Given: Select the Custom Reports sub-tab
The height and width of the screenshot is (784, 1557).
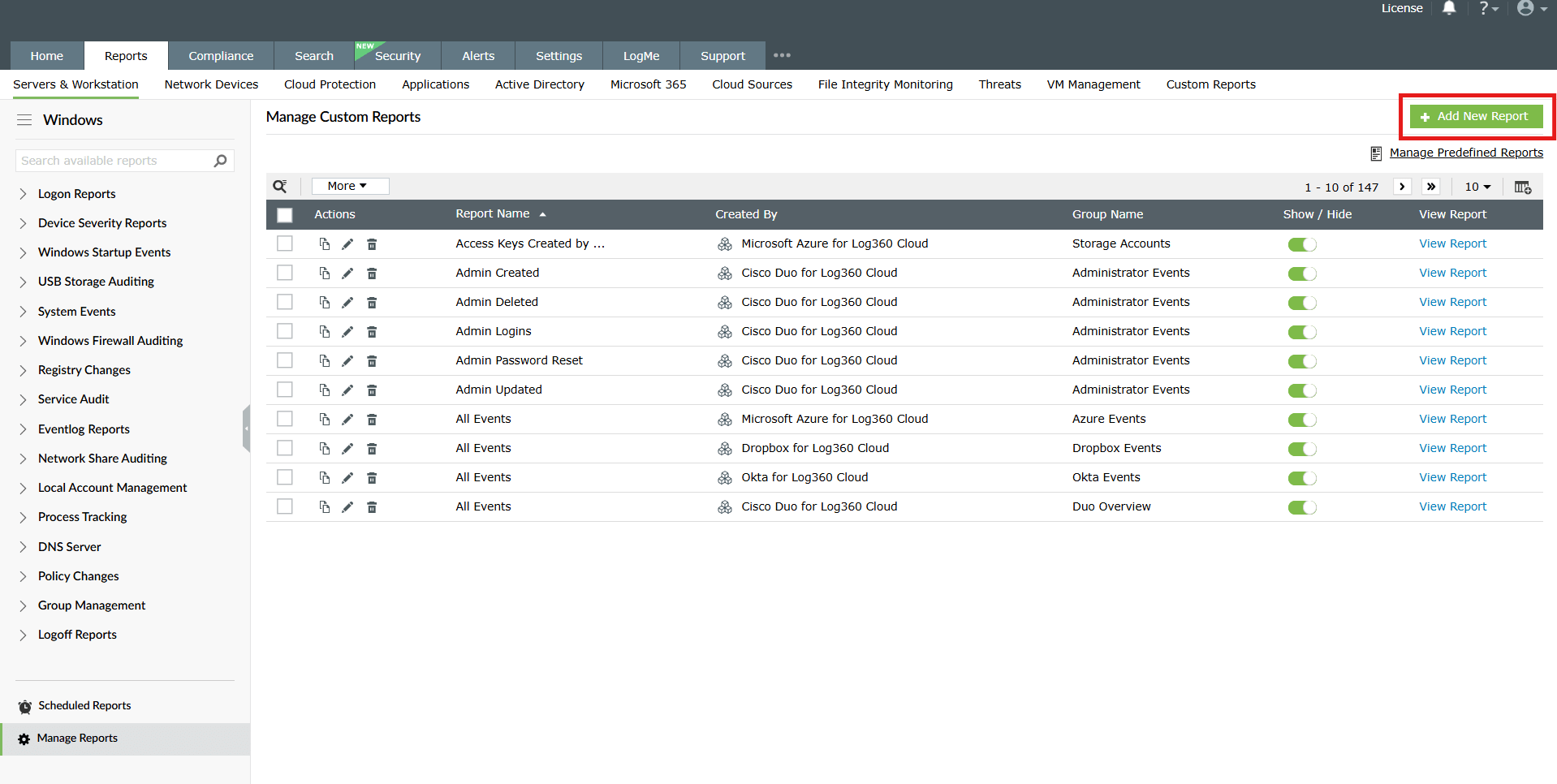Looking at the screenshot, I should 1210,84.
